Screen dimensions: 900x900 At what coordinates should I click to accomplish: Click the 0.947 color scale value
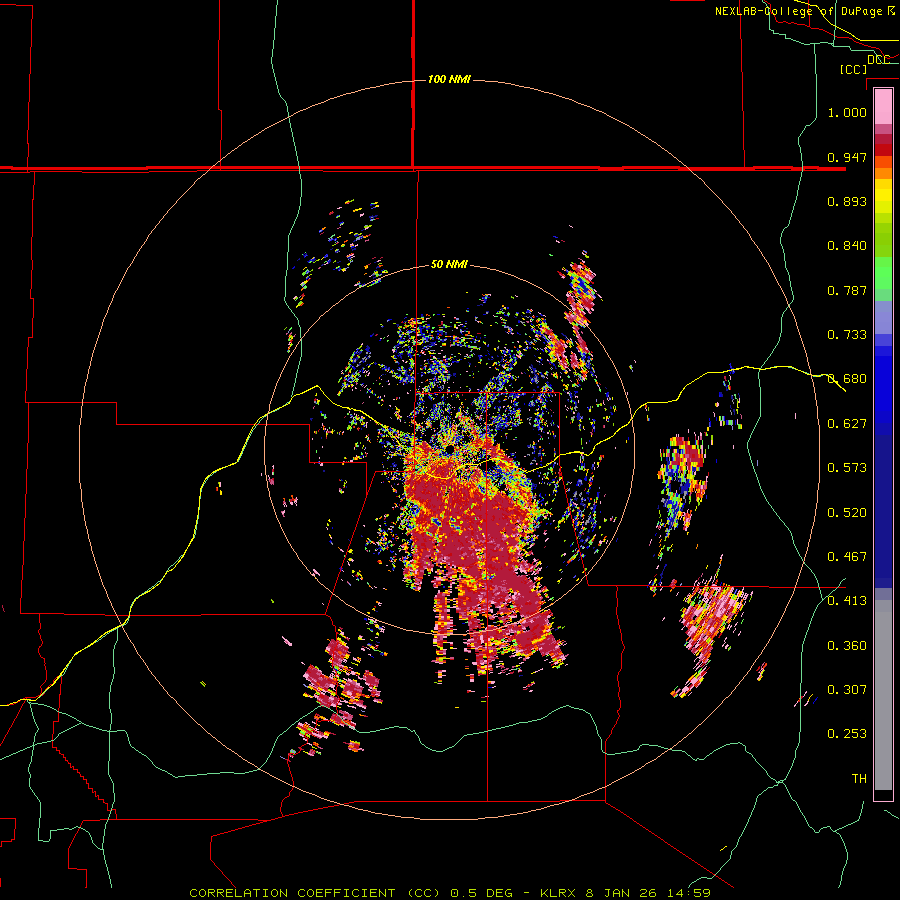coord(847,157)
